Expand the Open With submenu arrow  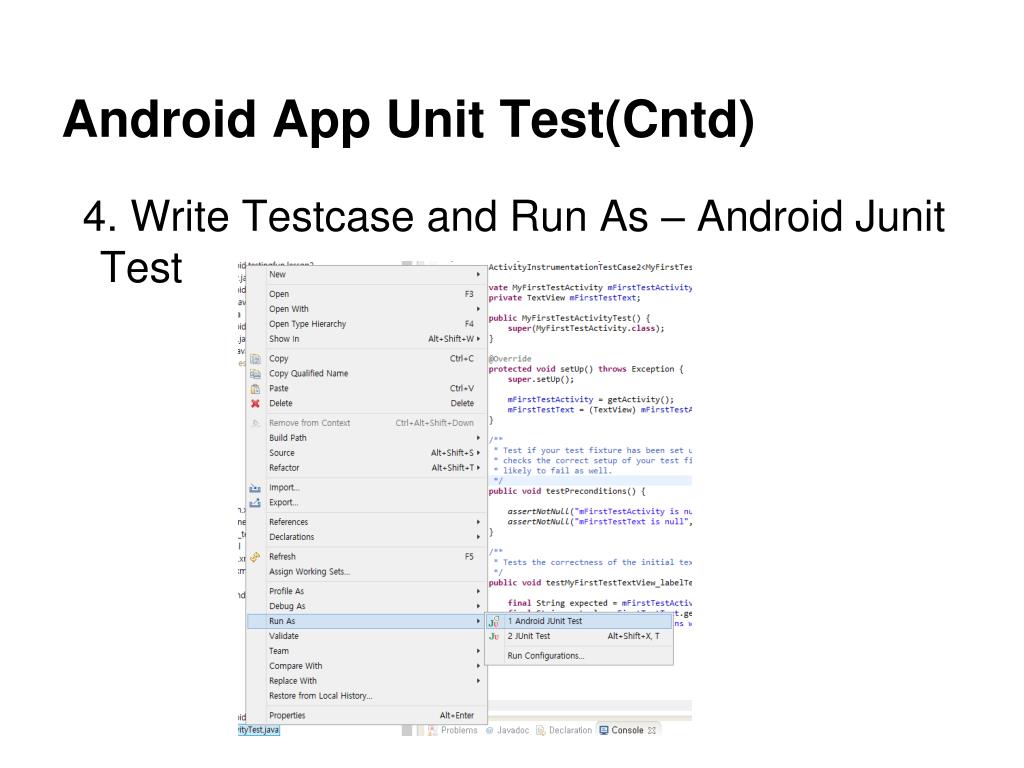pos(478,310)
